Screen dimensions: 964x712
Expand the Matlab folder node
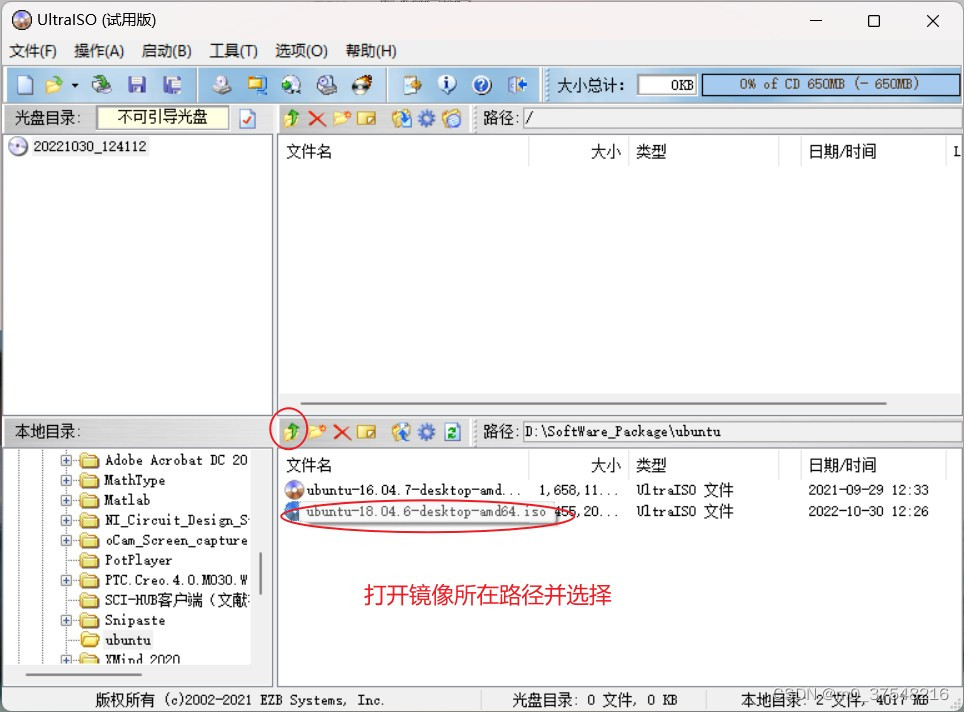click(x=66, y=500)
